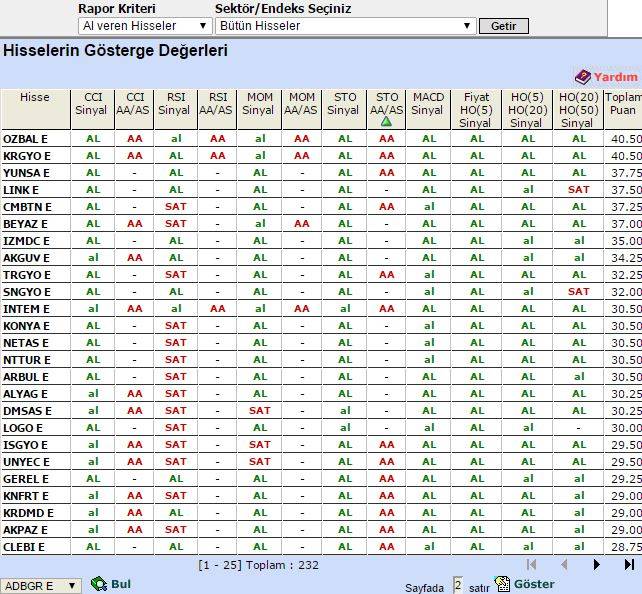Select the OZBAL E stock row
This screenshot has width=642, height=594.
pos(25,139)
